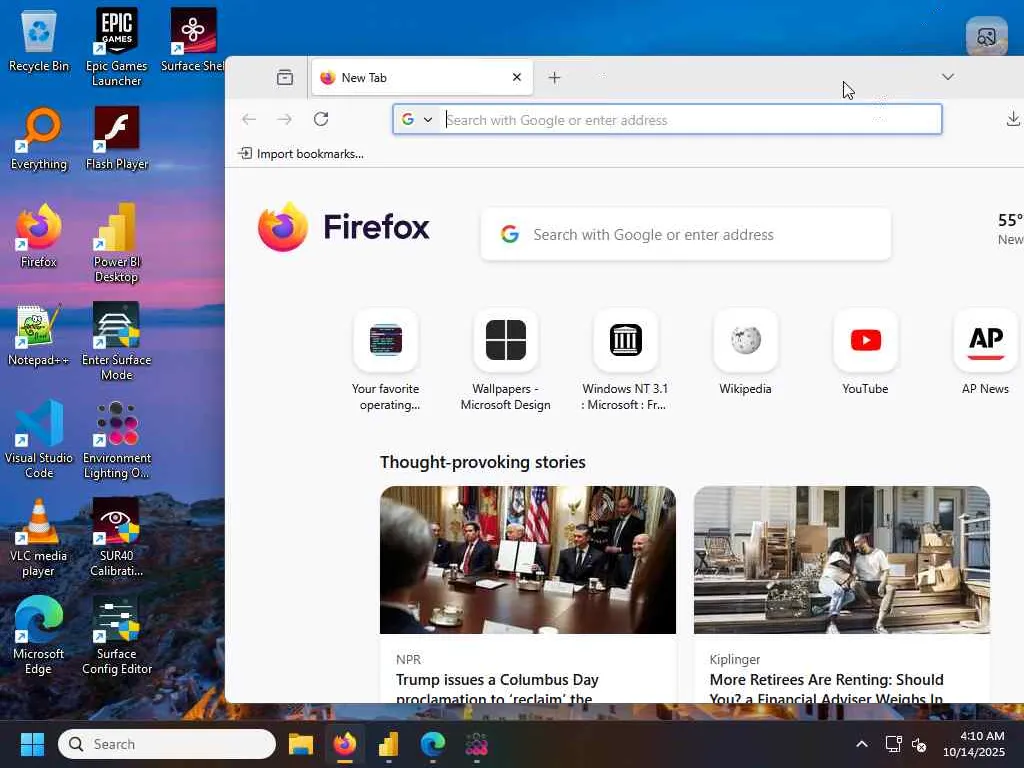Viewport: 1024px width, 768px height.
Task: Select Environment Lighting desktop shortcut
Action: 116,439
